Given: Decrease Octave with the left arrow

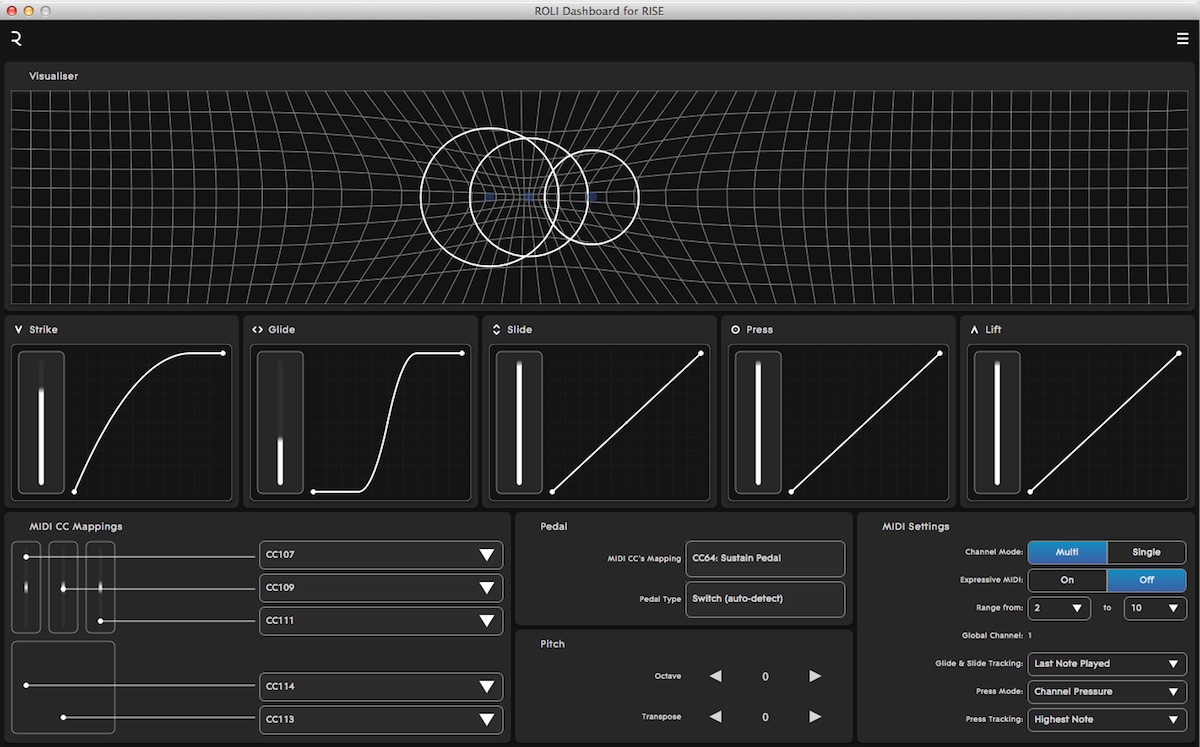Looking at the screenshot, I should 716,676.
